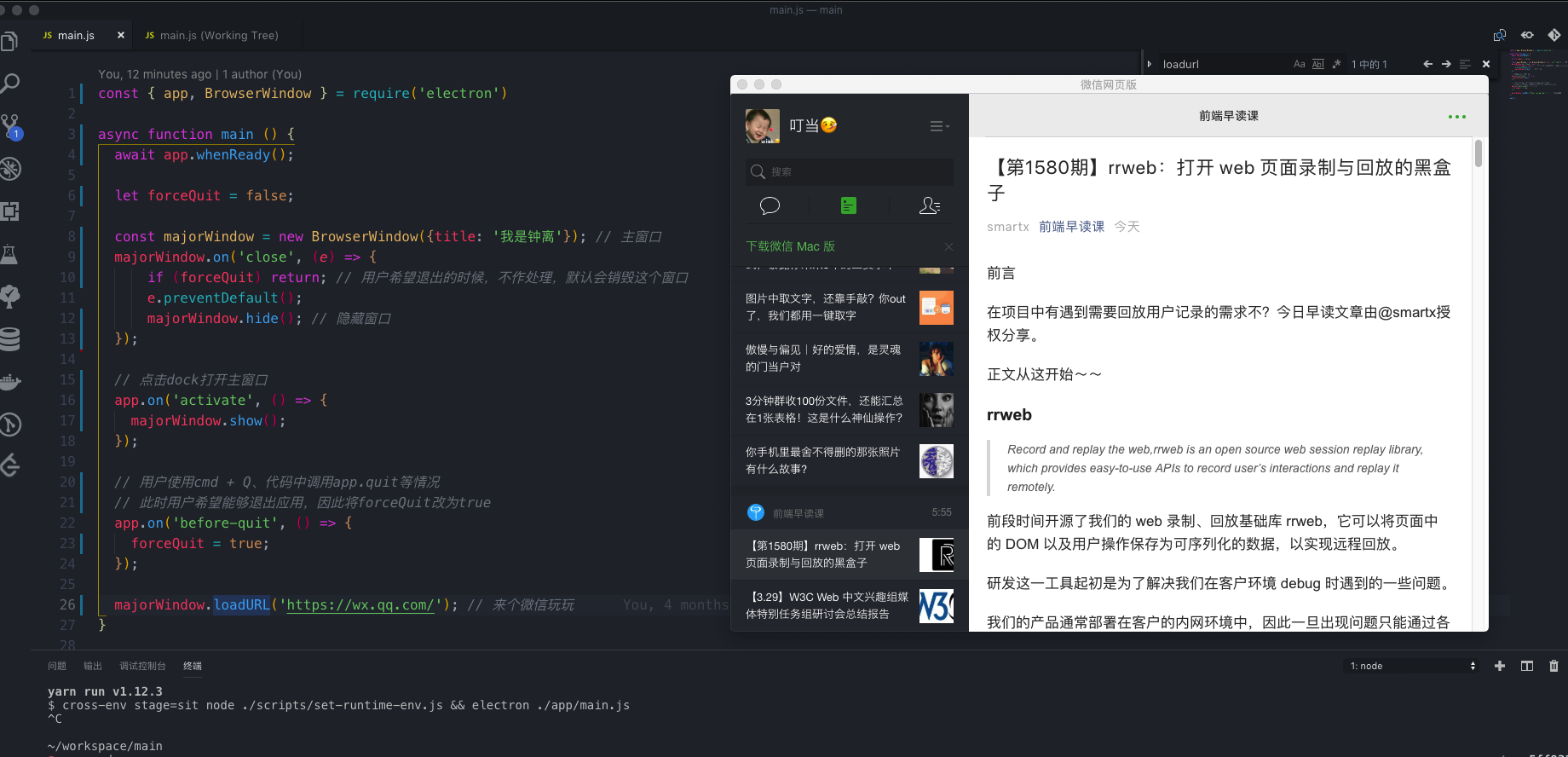
Task: Open the Explorer view in activity bar
Action: click(x=9, y=41)
